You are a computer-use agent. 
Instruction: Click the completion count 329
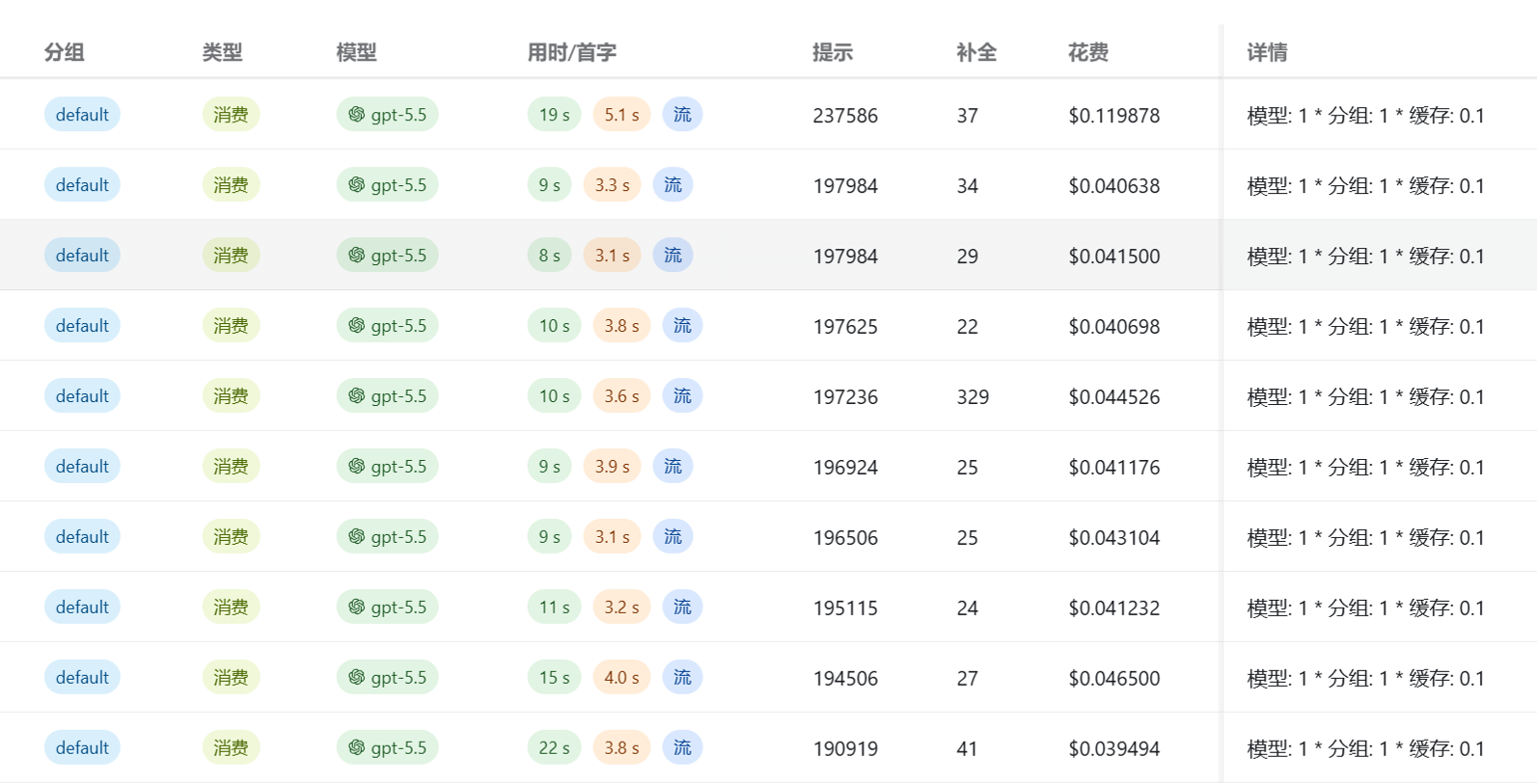[973, 396]
